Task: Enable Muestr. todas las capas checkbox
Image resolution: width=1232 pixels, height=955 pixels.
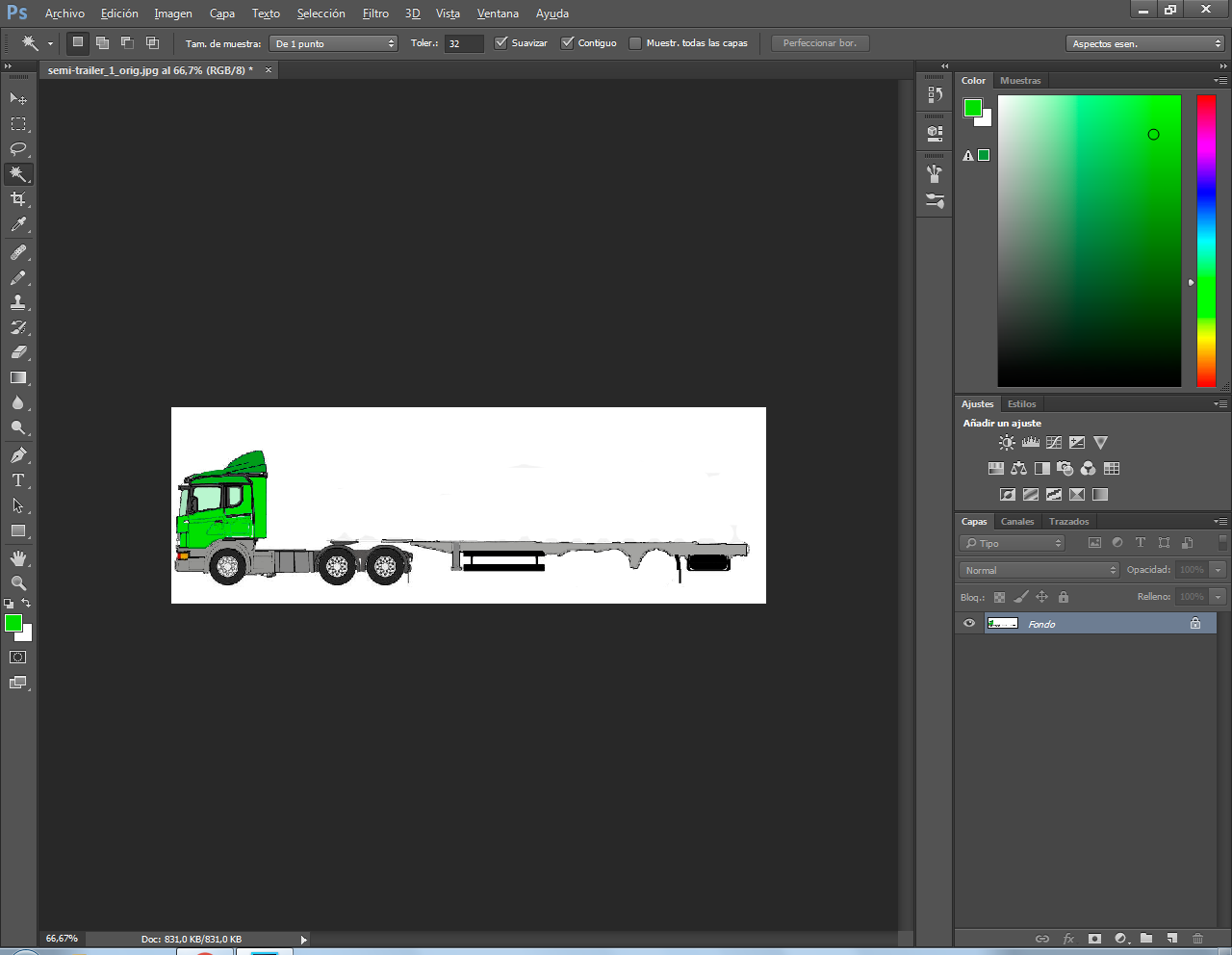Action: [635, 43]
